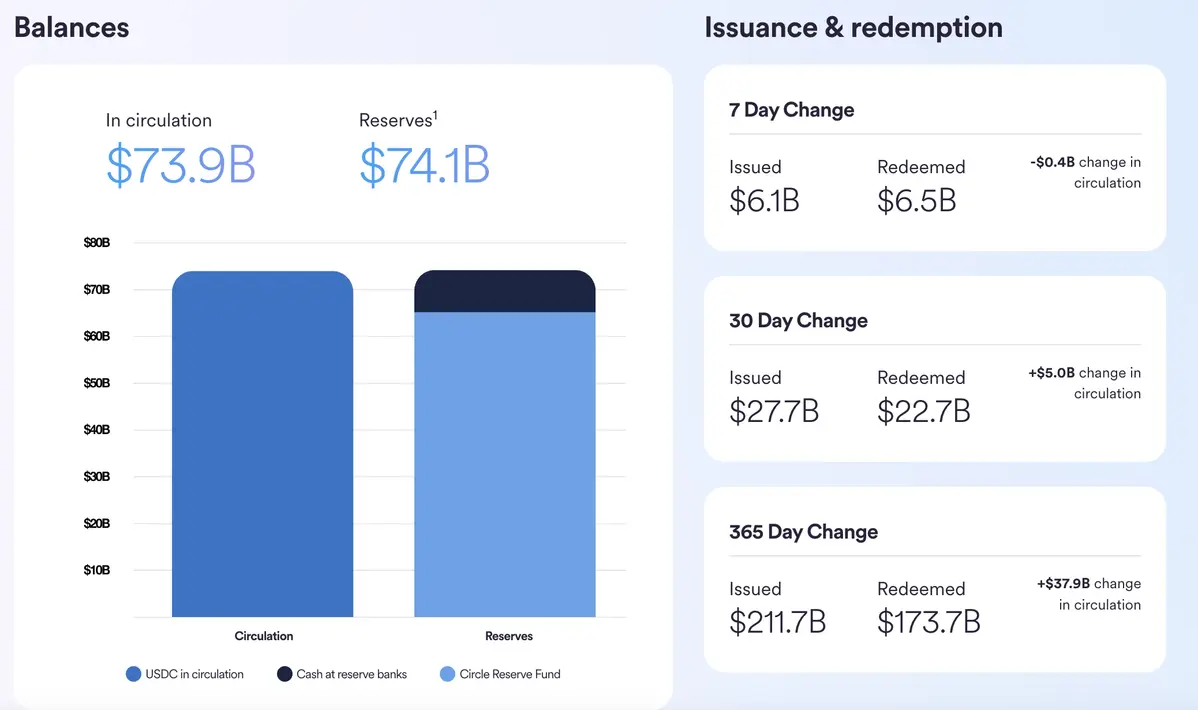Click the light blue Circle Reserve Fund bar segment
Viewport: 1198px width, 710px height.
coord(504,465)
